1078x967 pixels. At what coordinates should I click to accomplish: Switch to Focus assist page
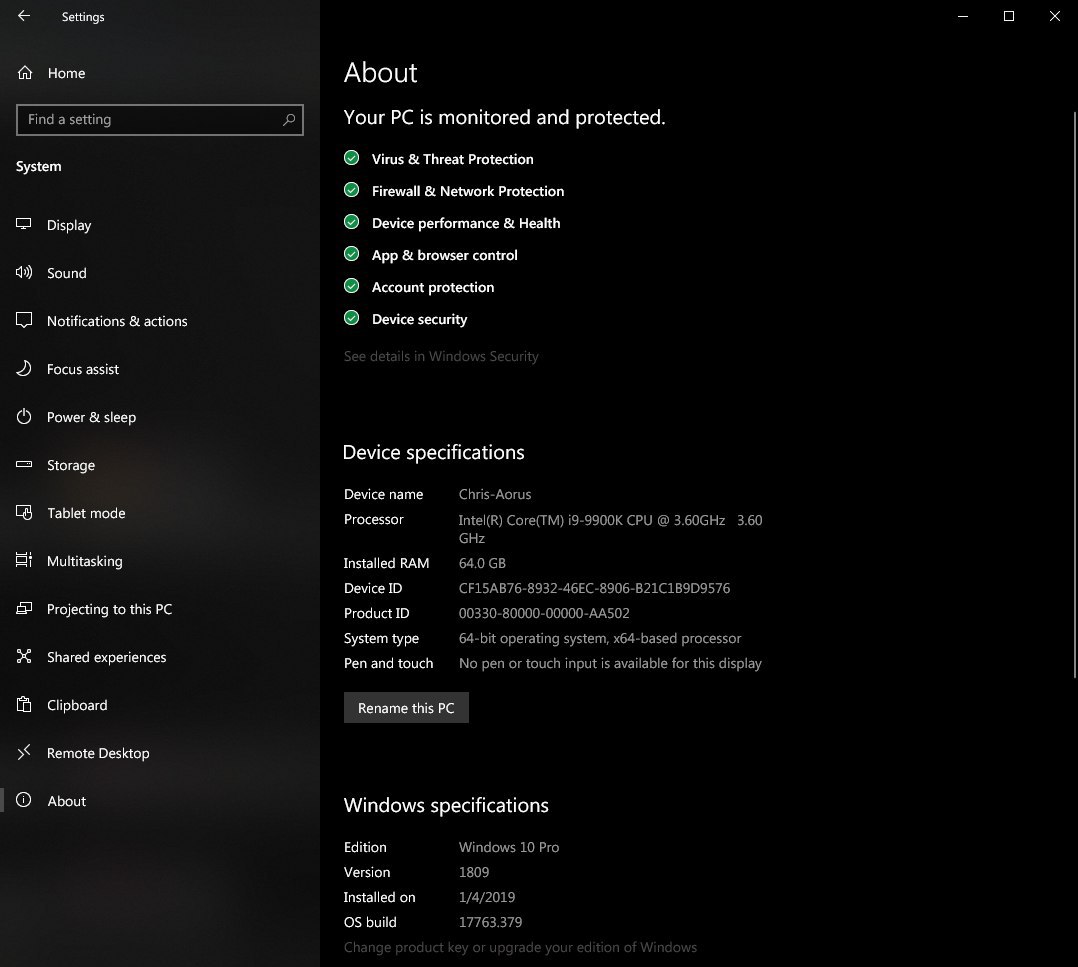tap(82, 369)
